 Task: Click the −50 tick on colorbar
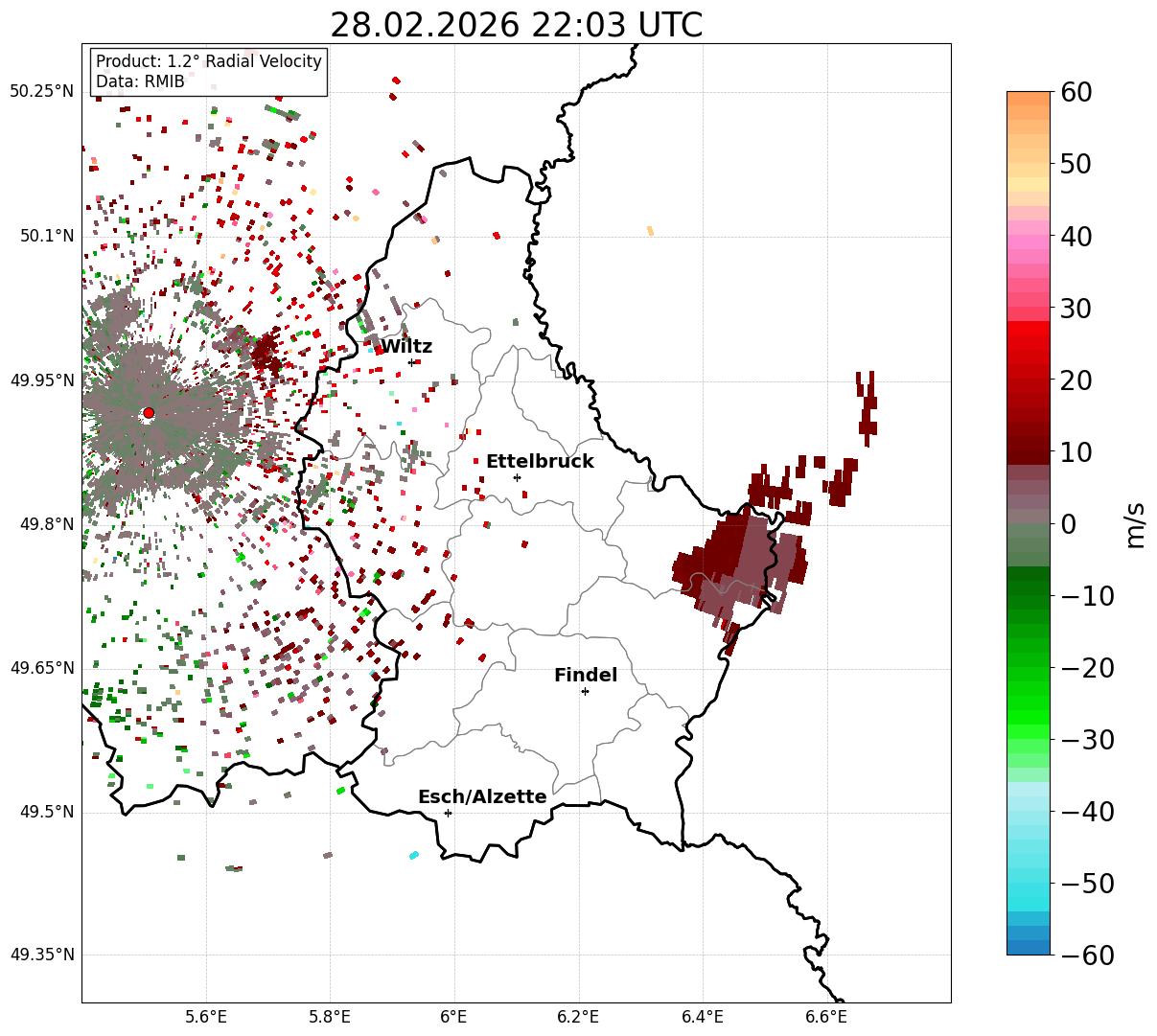click(x=1087, y=883)
